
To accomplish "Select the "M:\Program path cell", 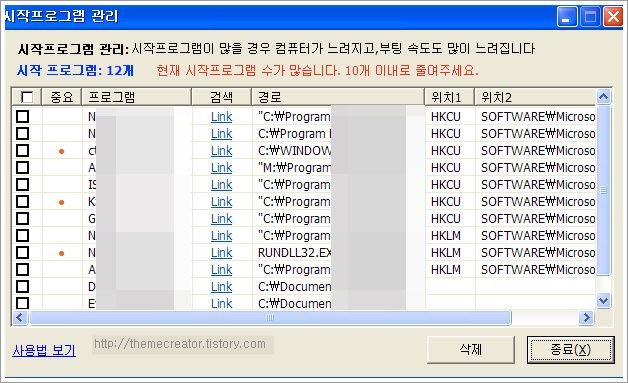I will click(x=295, y=167).
